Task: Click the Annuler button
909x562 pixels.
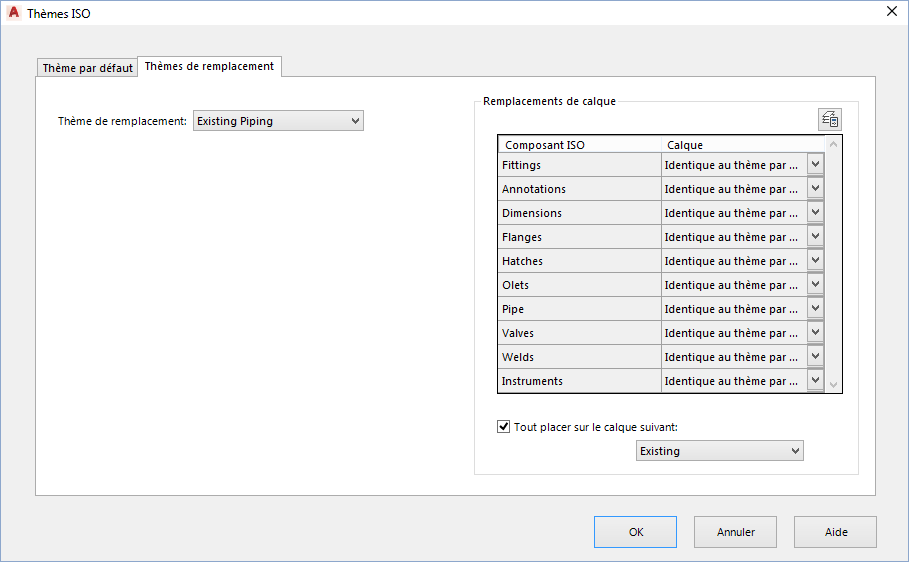Action: [x=736, y=532]
